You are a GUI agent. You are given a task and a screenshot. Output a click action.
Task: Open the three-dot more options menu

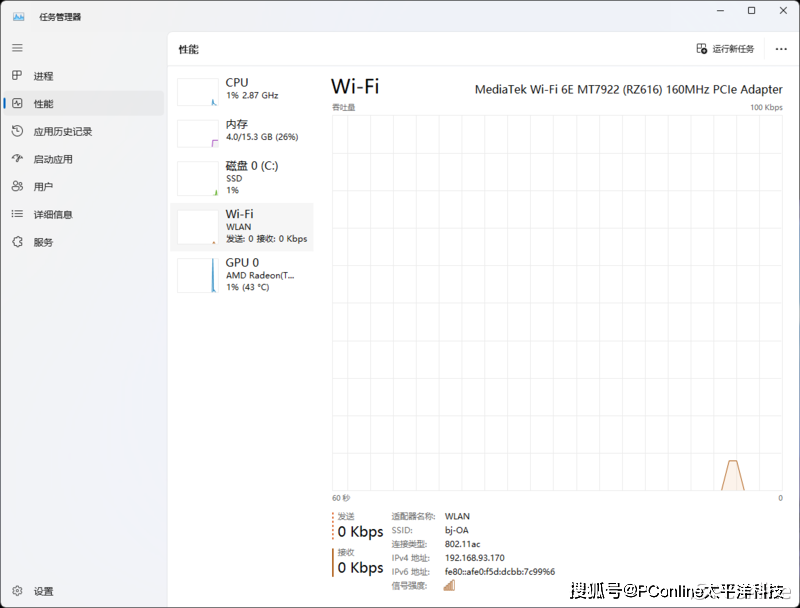point(781,49)
